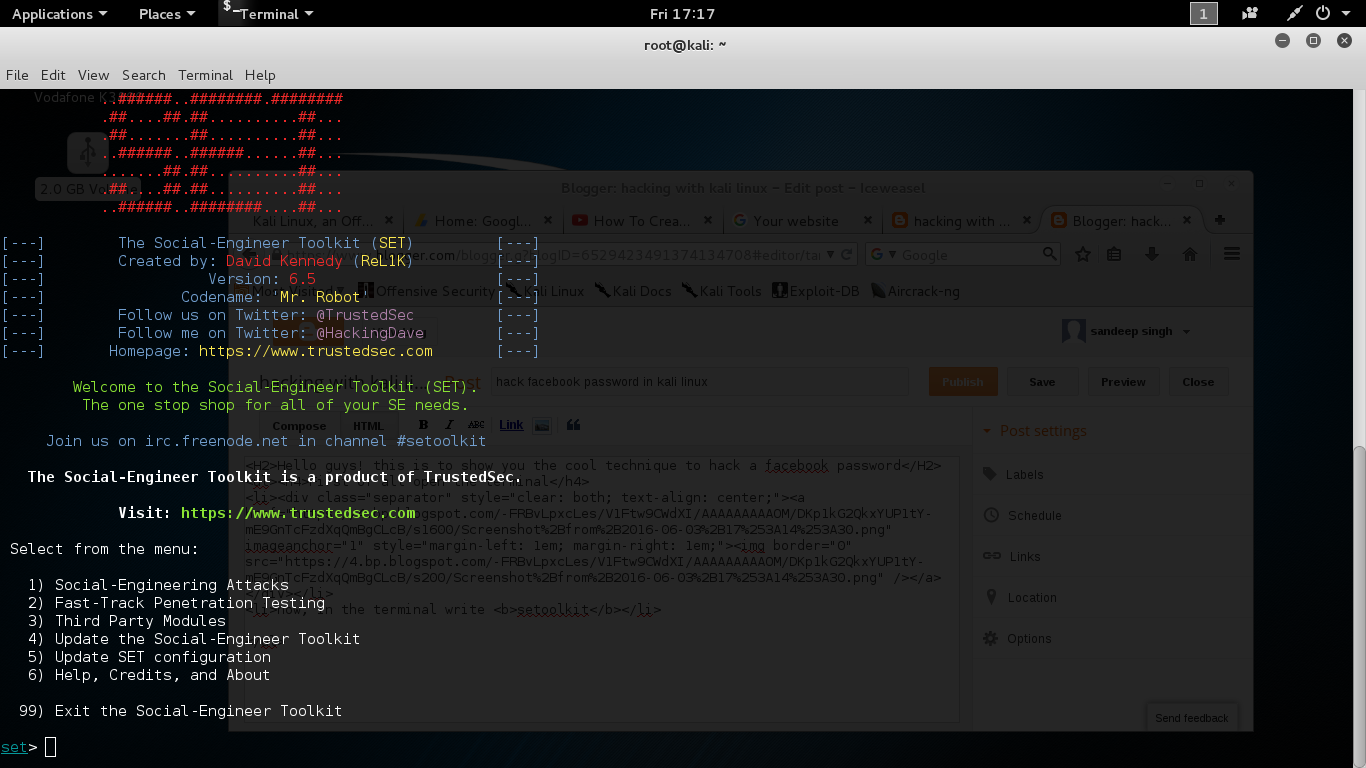Open Labels in Post settings
Viewport: 1366px width, 768px height.
click(x=1024, y=474)
